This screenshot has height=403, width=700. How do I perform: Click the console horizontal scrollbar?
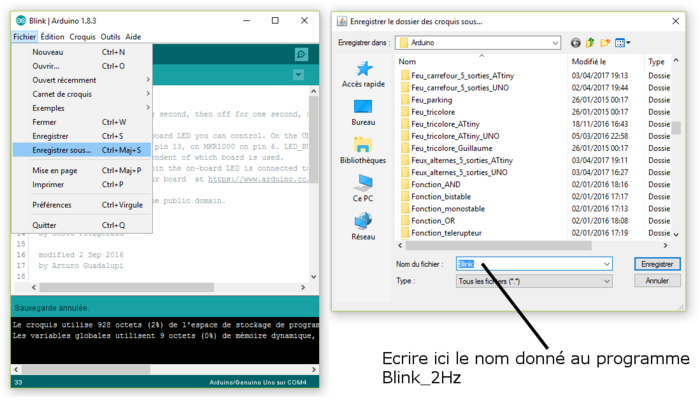[x=86, y=370]
